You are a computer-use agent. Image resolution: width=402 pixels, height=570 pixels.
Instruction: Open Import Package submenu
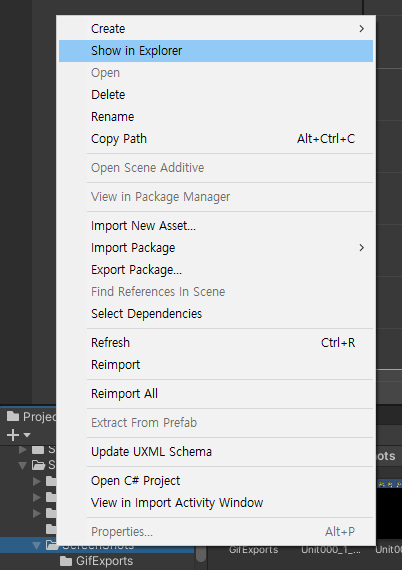point(216,248)
